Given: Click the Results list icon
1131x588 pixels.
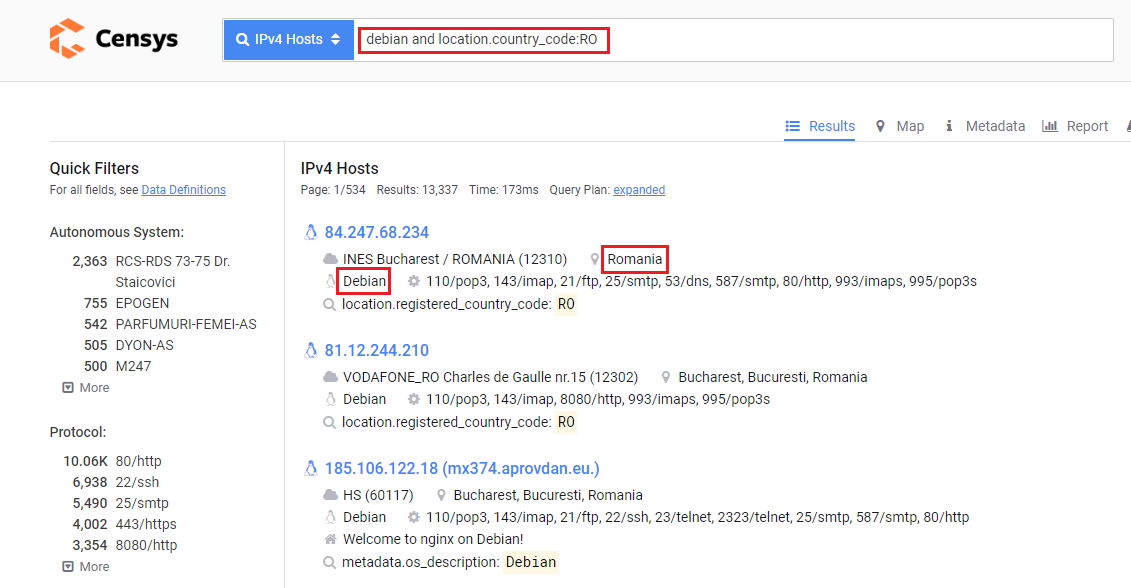Looking at the screenshot, I should [x=793, y=126].
